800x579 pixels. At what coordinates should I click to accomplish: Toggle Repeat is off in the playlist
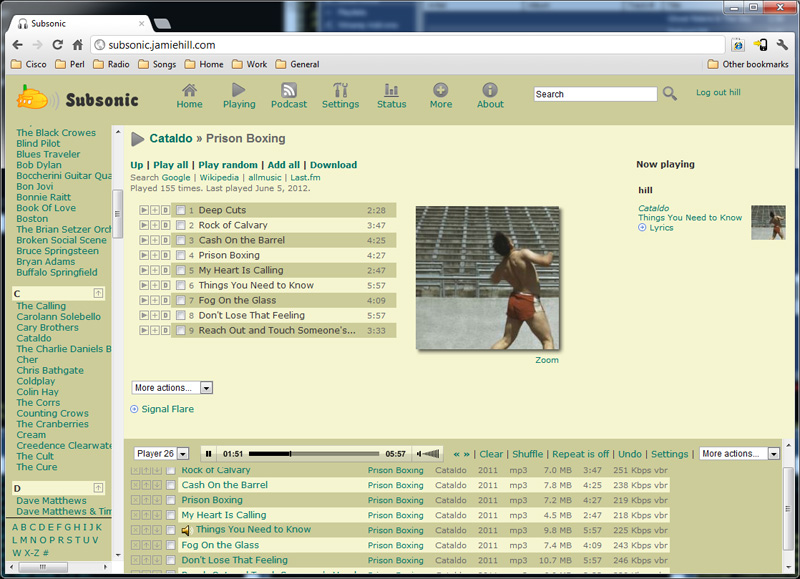[580, 454]
